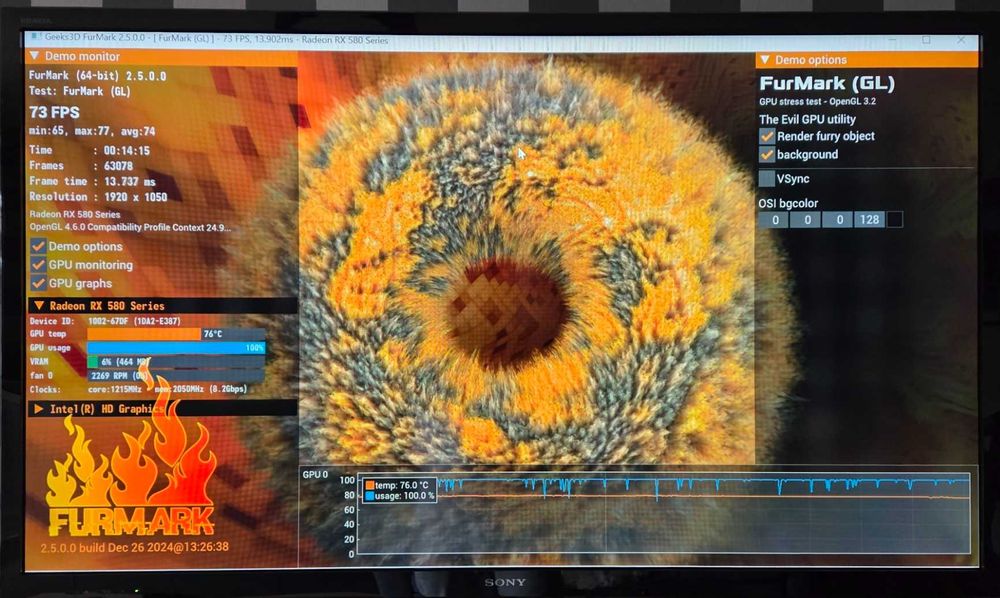Click the second OSI bgcolor value field
The width and height of the screenshot is (1000, 598).
tap(805, 220)
